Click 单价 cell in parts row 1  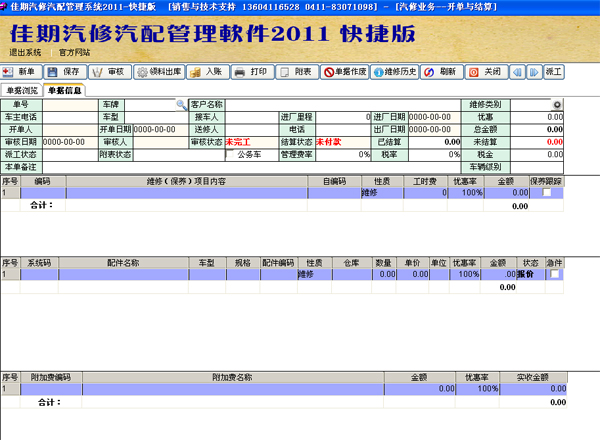click(x=412, y=274)
